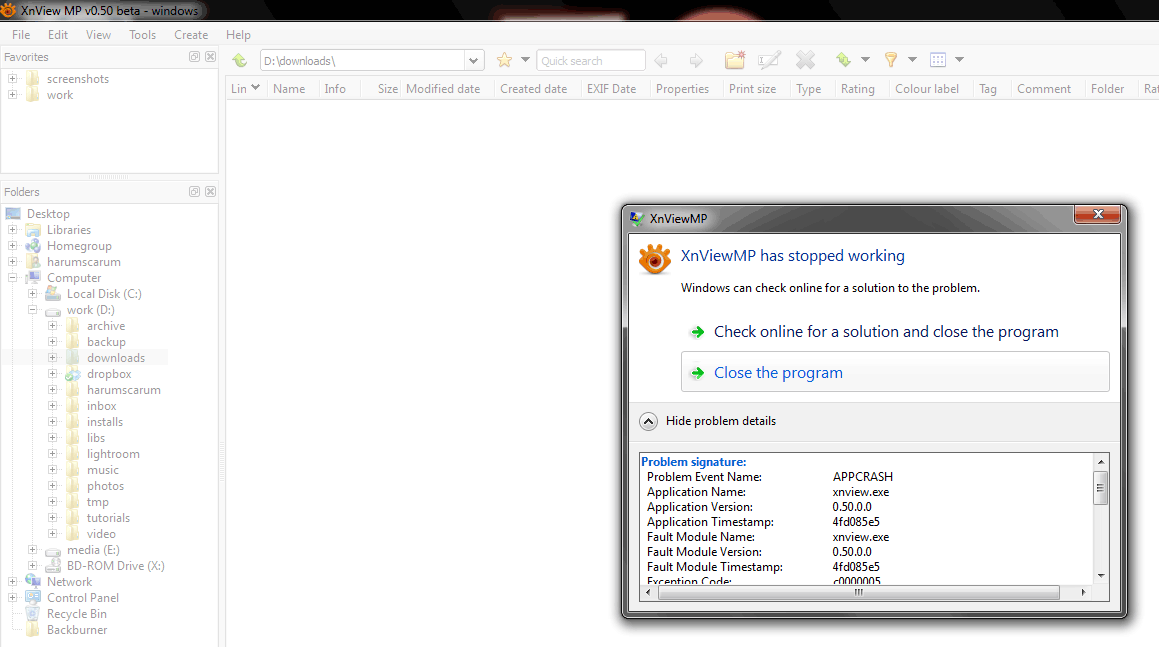Select the archive folder in the tree
The width and height of the screenshot is (1159, 647).
click(106, 326)
